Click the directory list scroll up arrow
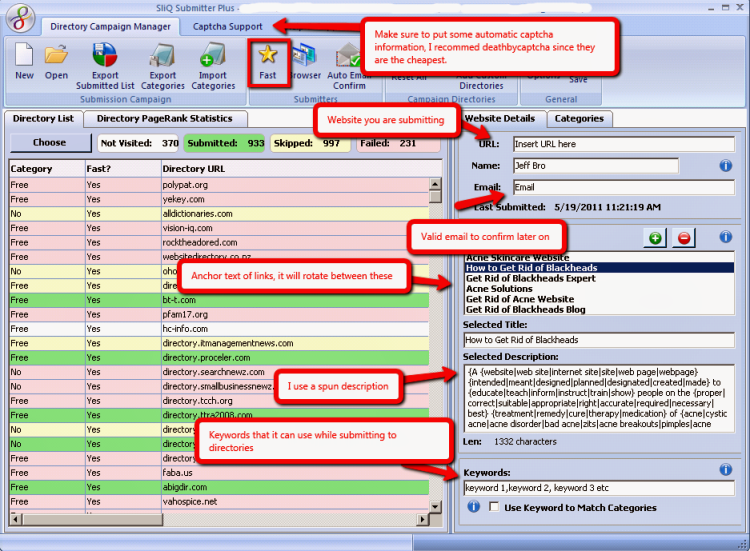750x551 pixels. (x=435, y=184)
